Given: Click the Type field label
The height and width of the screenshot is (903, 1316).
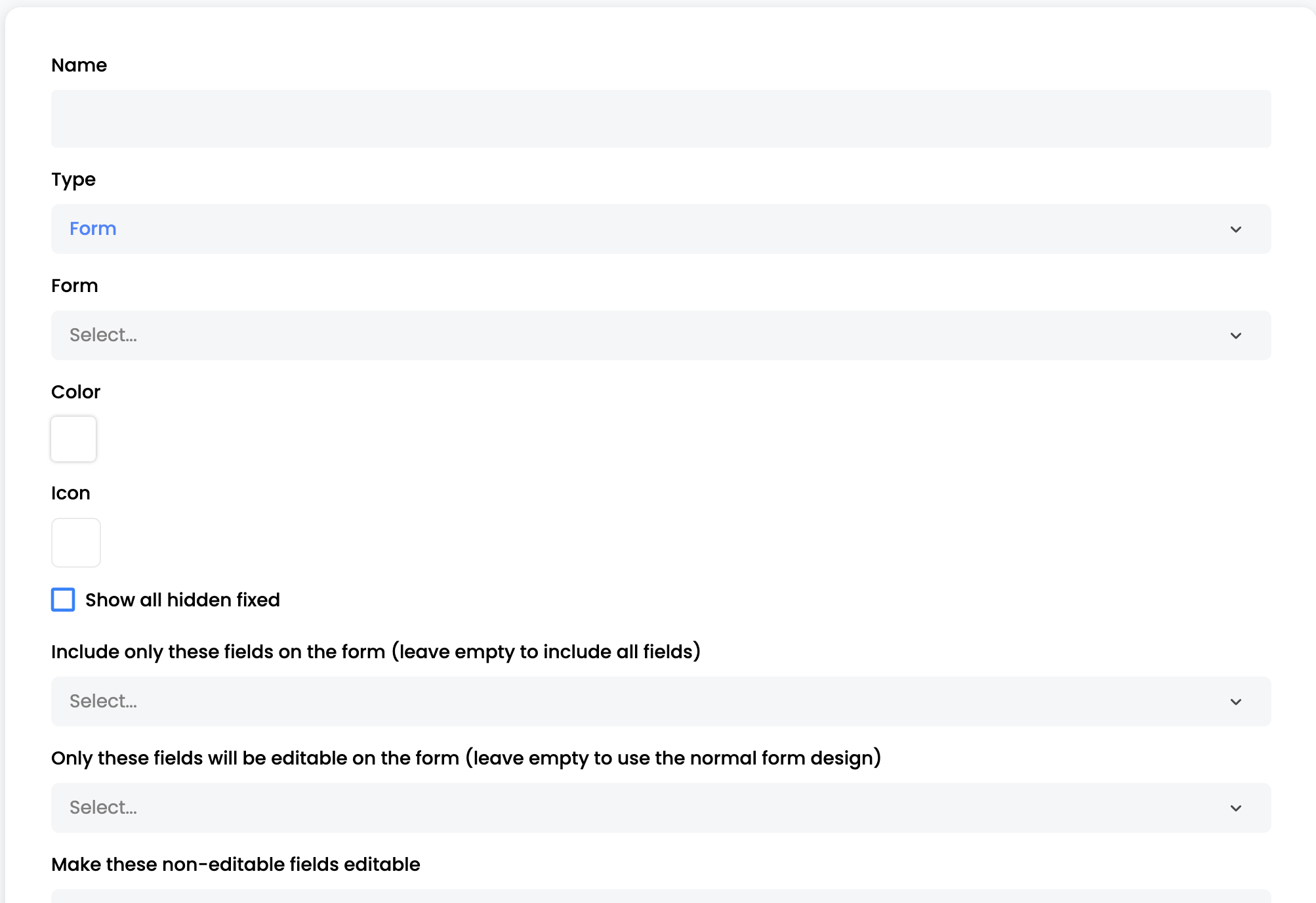Looking at the screenshot, I should point(73,180).
